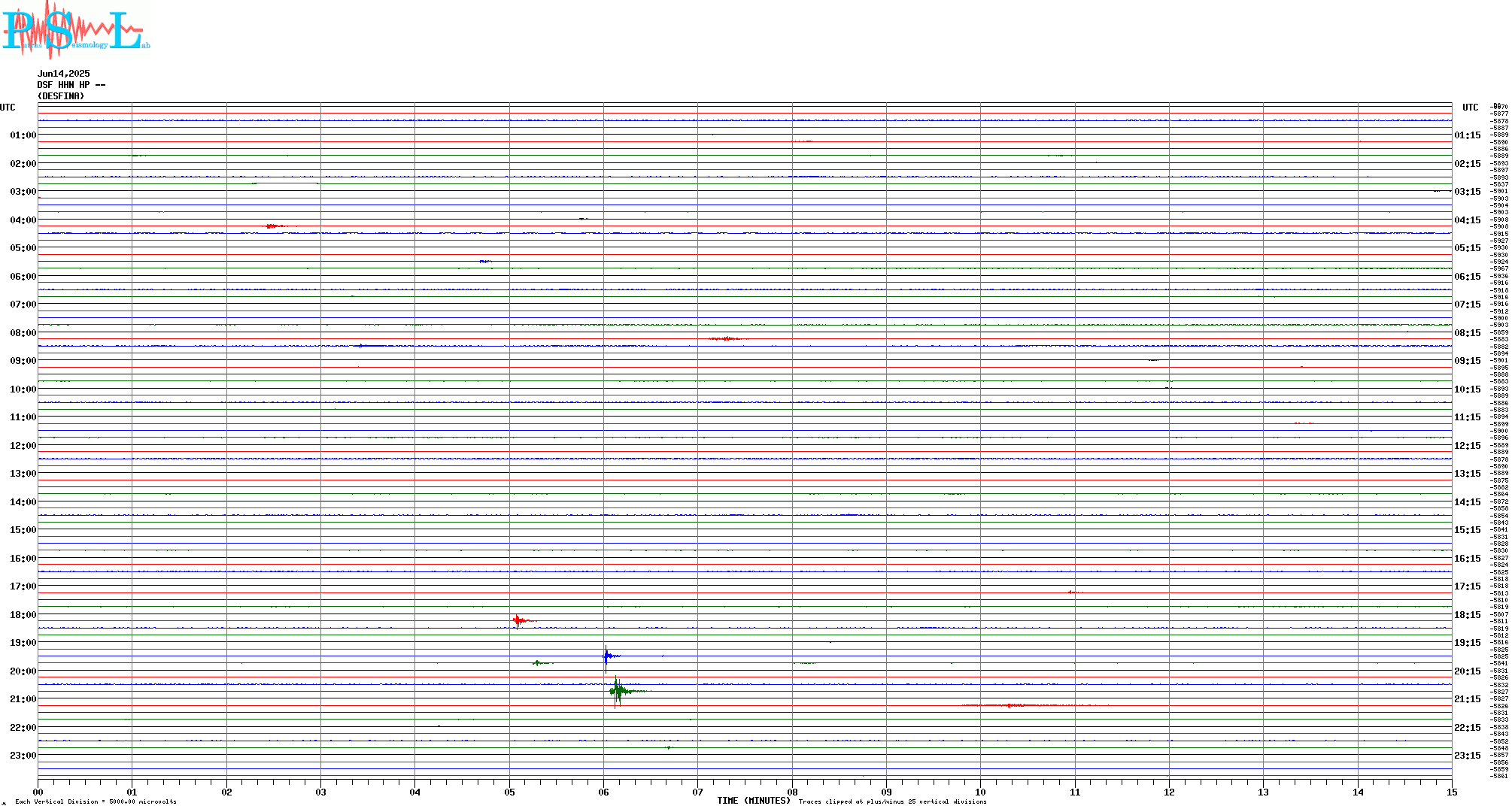Click the 04:15 time label

1468,220
